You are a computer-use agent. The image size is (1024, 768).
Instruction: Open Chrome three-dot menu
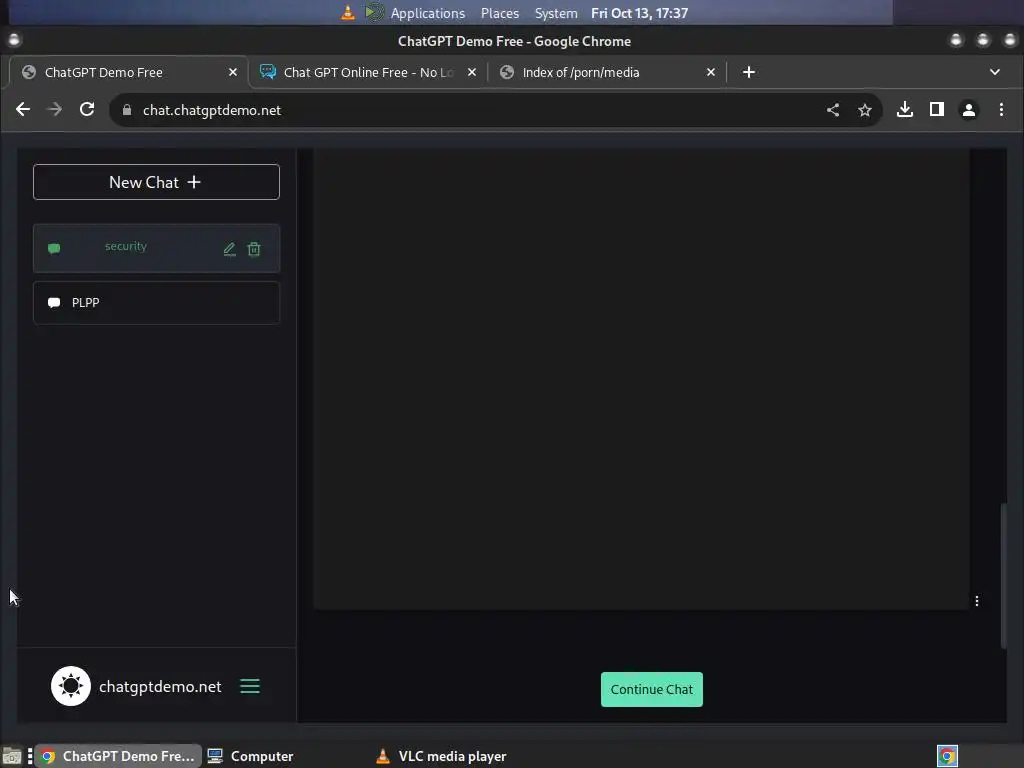(x=1001, y=110)
